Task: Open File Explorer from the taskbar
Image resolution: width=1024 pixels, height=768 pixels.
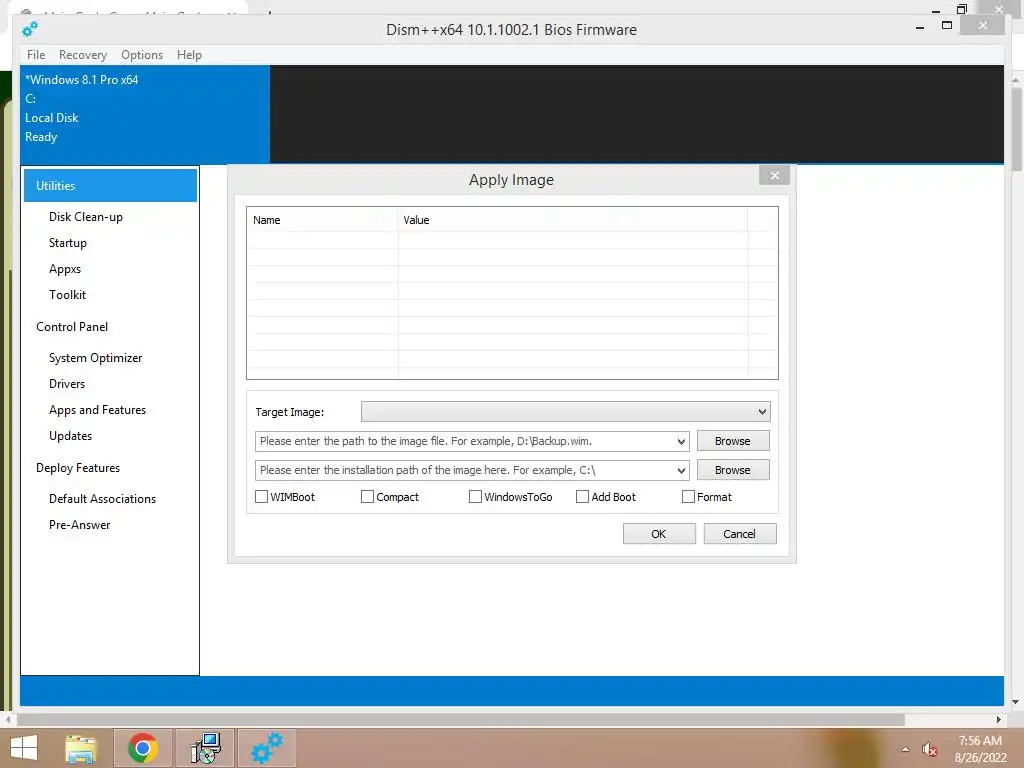Action: [81, 748]
